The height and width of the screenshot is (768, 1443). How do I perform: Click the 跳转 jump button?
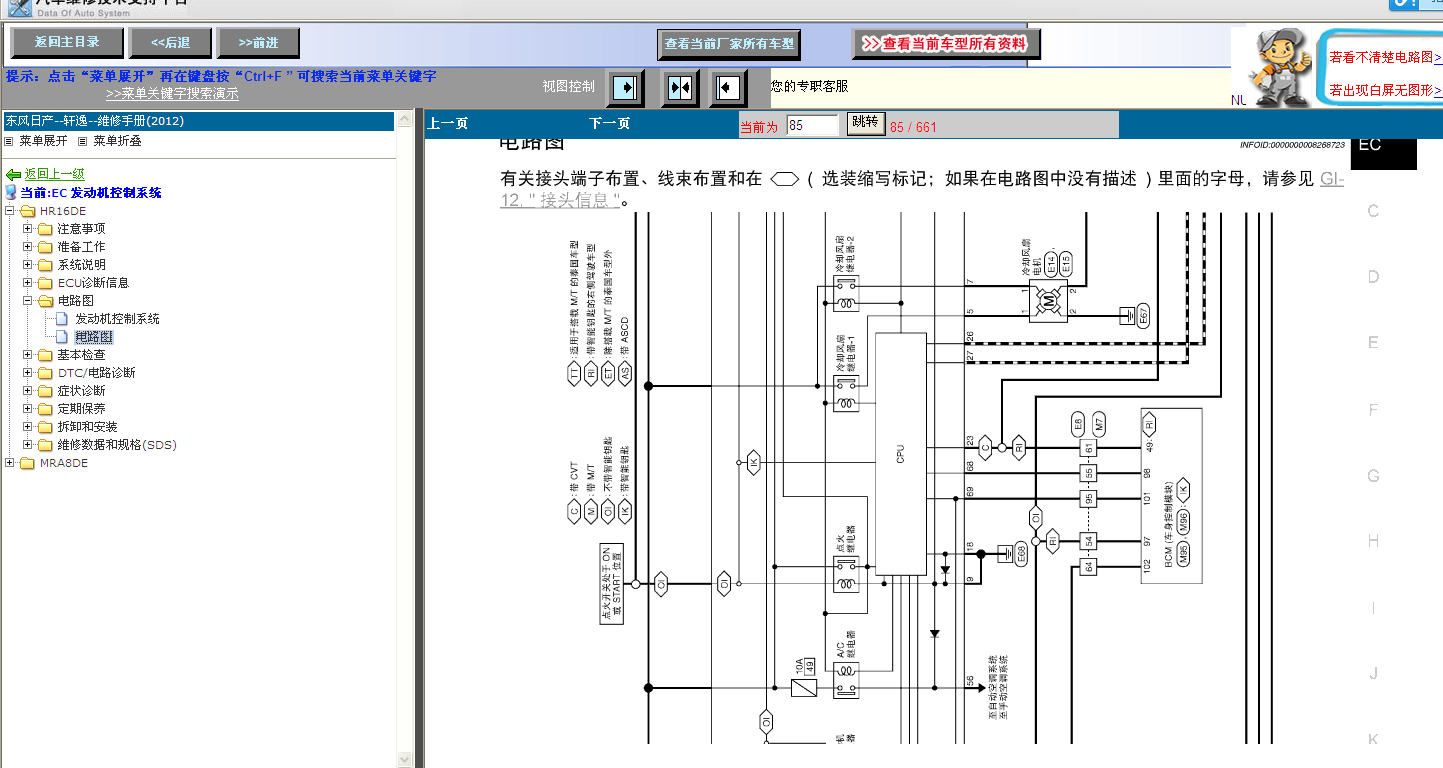point(865,123)
